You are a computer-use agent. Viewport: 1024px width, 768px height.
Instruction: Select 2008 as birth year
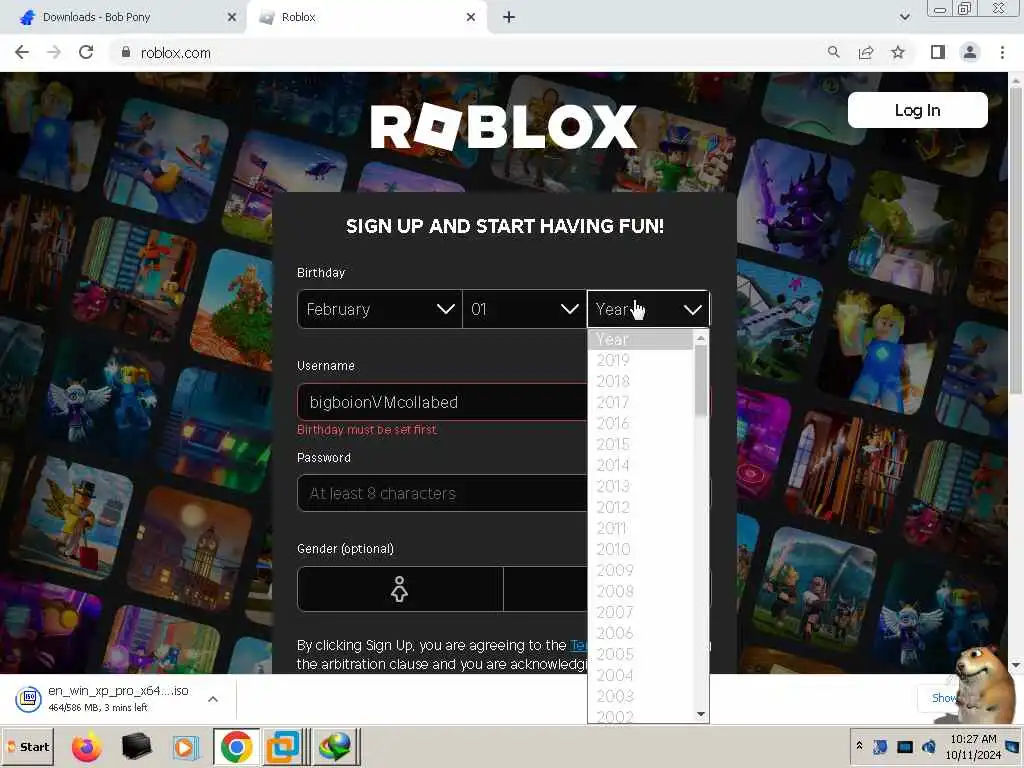640,591
